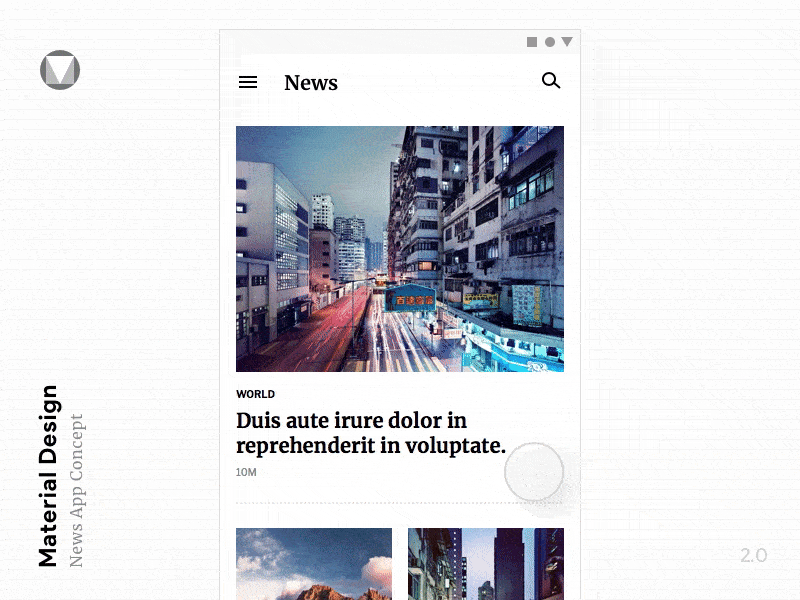Open the navigation drawer with the hamburger icon
The image size is (800, 600).
(x=248, y=82)
